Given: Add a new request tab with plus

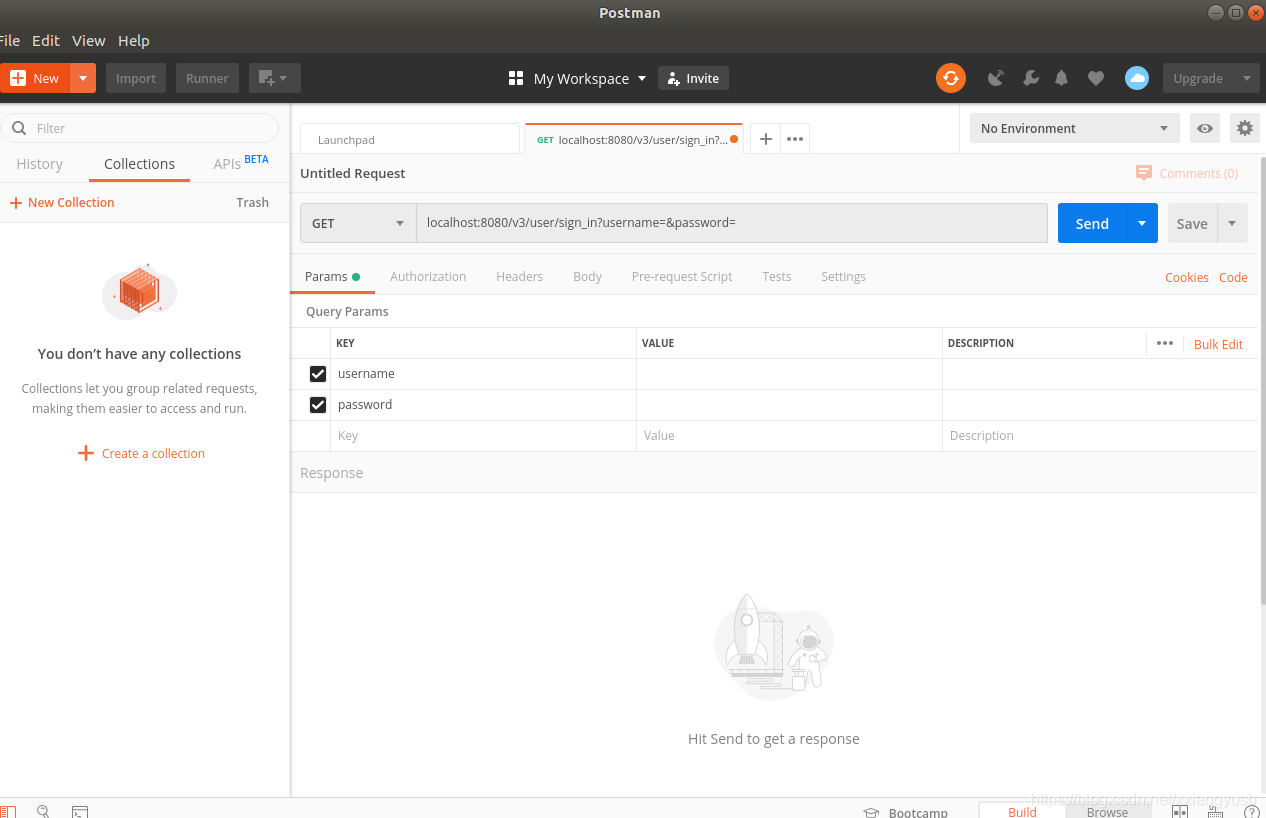Looking at the screenshot, I should pos(766,139).
